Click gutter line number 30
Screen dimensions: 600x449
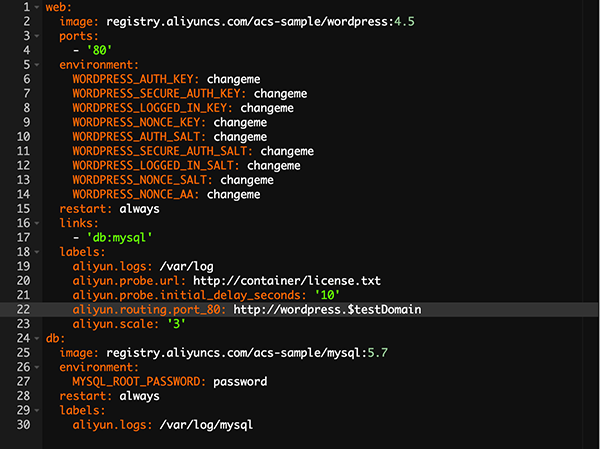click(23, 425)
